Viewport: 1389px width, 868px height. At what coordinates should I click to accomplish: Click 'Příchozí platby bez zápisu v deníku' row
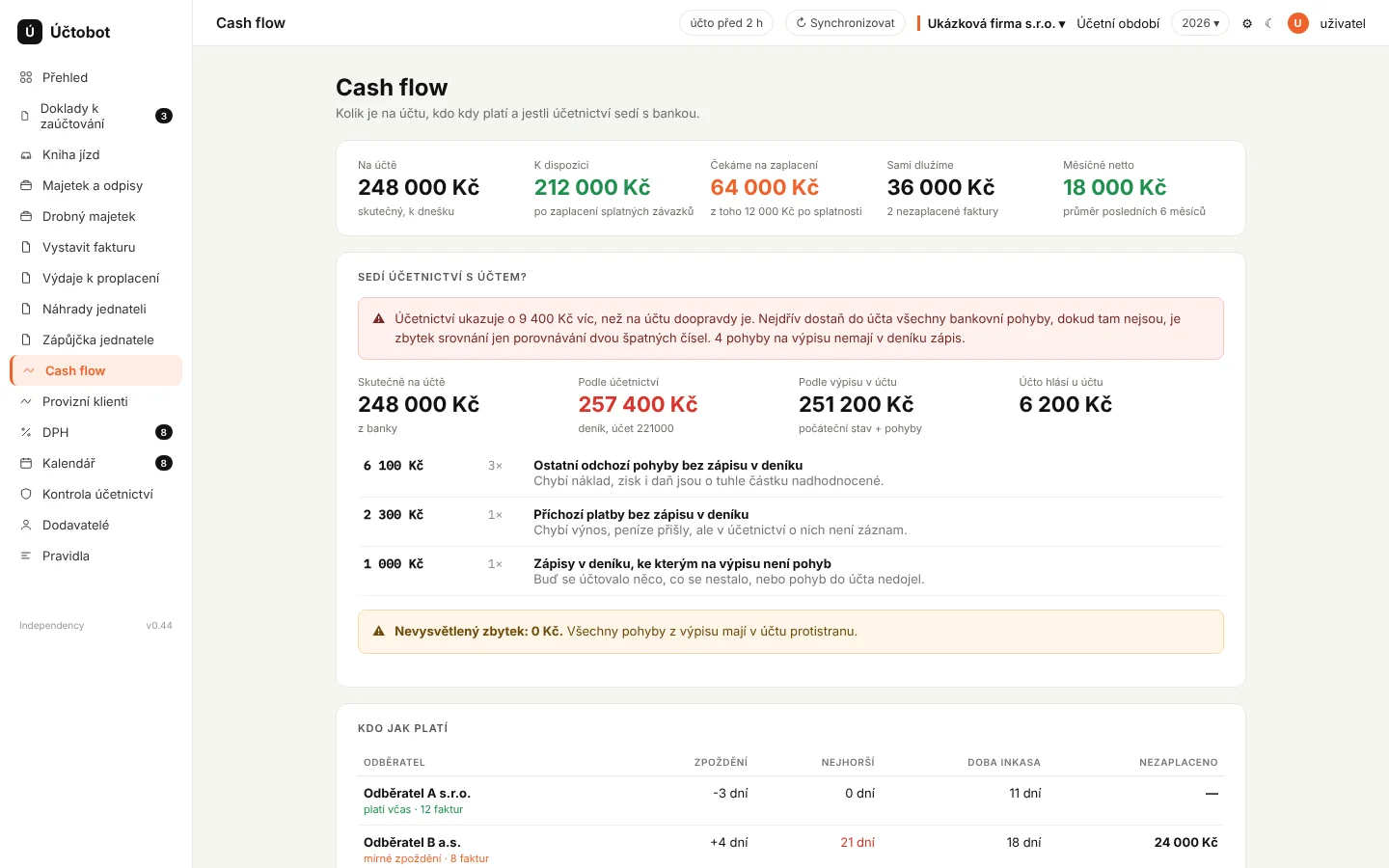(x=791, y=522)
